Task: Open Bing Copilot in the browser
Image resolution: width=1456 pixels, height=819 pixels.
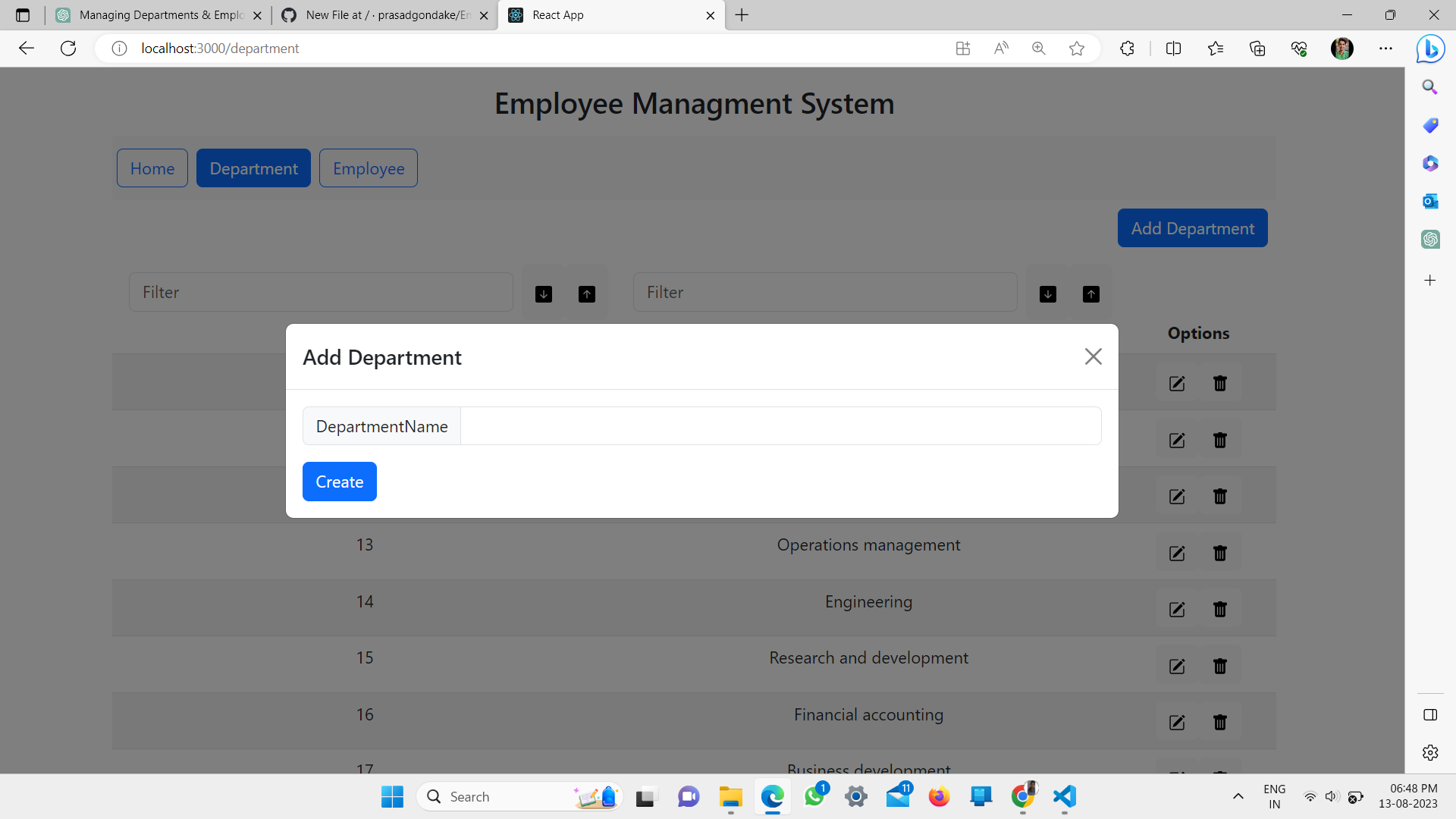Action: click(1430, 49)
